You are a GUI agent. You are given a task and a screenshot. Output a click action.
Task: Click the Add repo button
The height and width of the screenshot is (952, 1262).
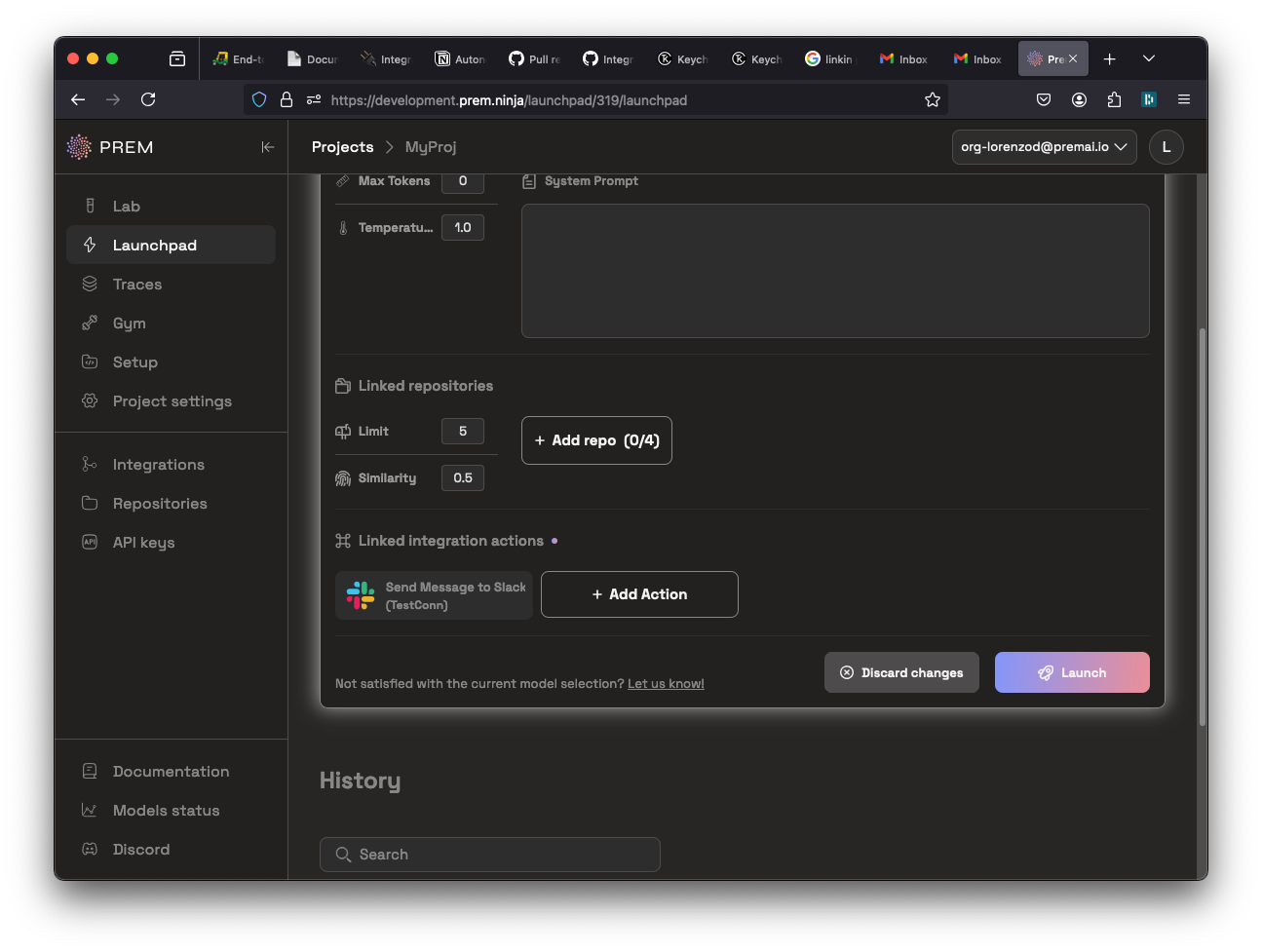point(596,440)
